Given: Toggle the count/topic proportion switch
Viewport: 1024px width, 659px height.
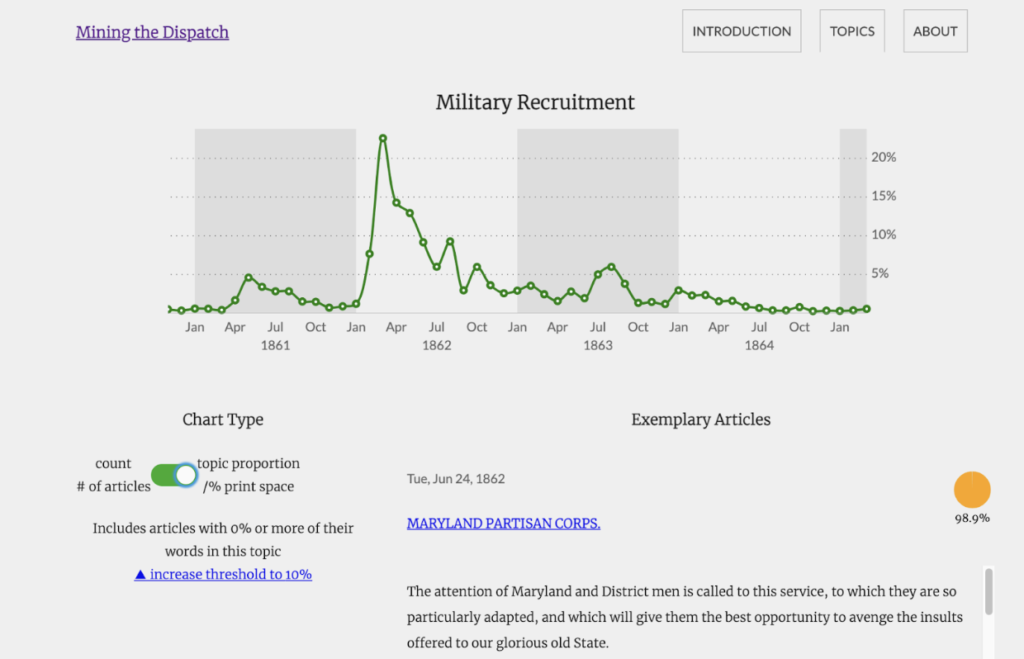Looking at the screenshot, I should point(174,475).
